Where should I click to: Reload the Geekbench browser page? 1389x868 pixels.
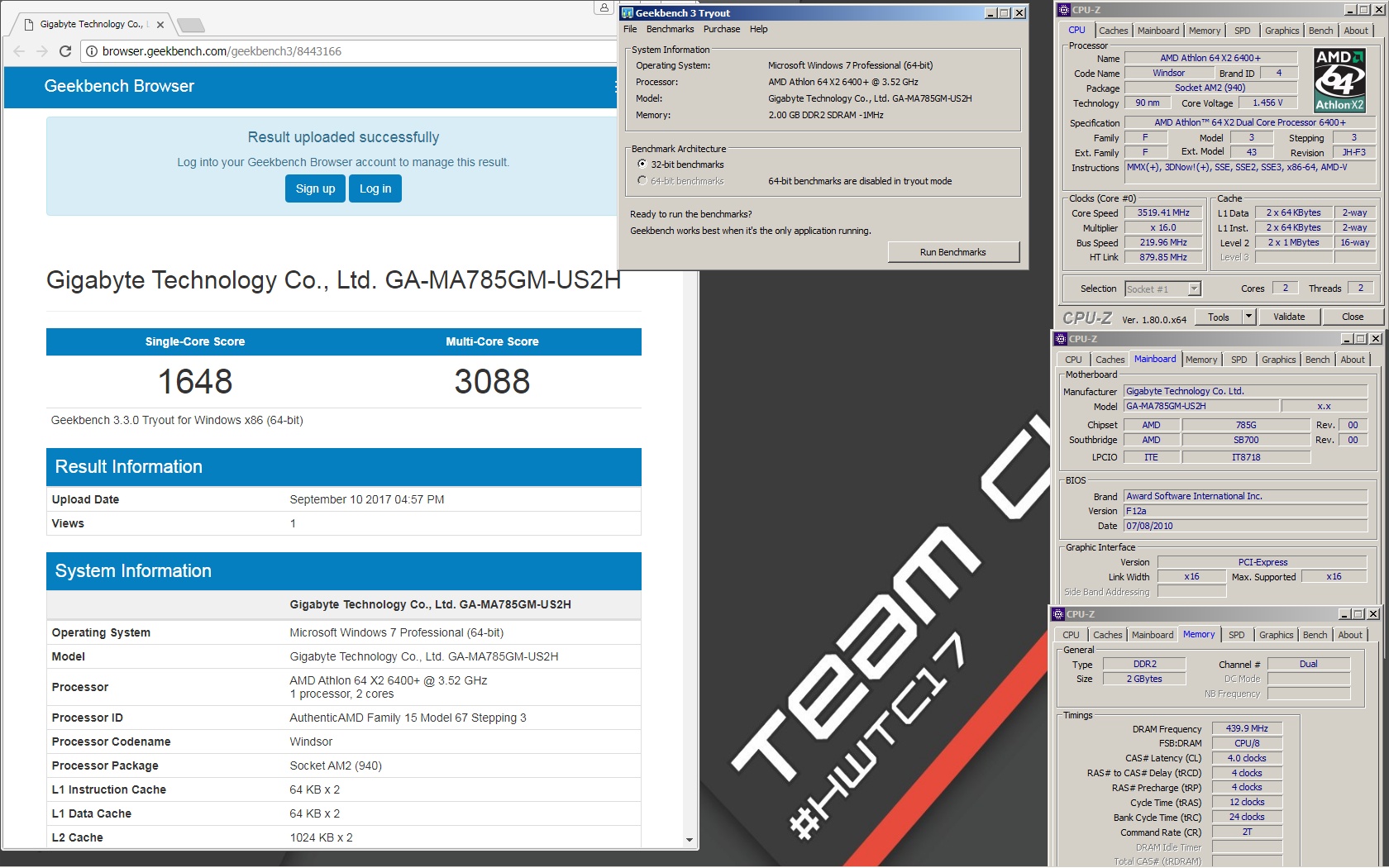point(65,51)
